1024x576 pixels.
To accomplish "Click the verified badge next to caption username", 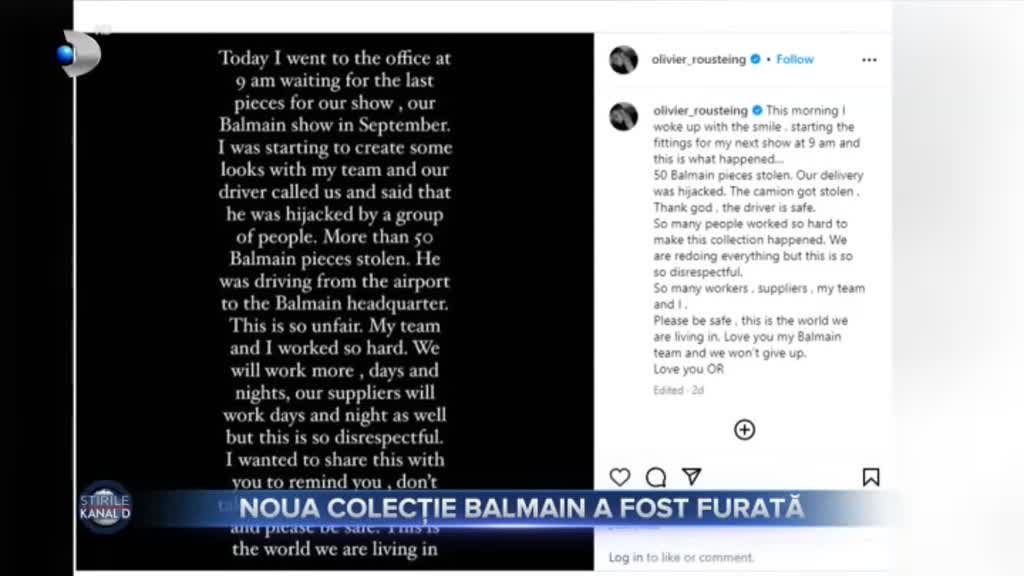I will tap(758, 111).
